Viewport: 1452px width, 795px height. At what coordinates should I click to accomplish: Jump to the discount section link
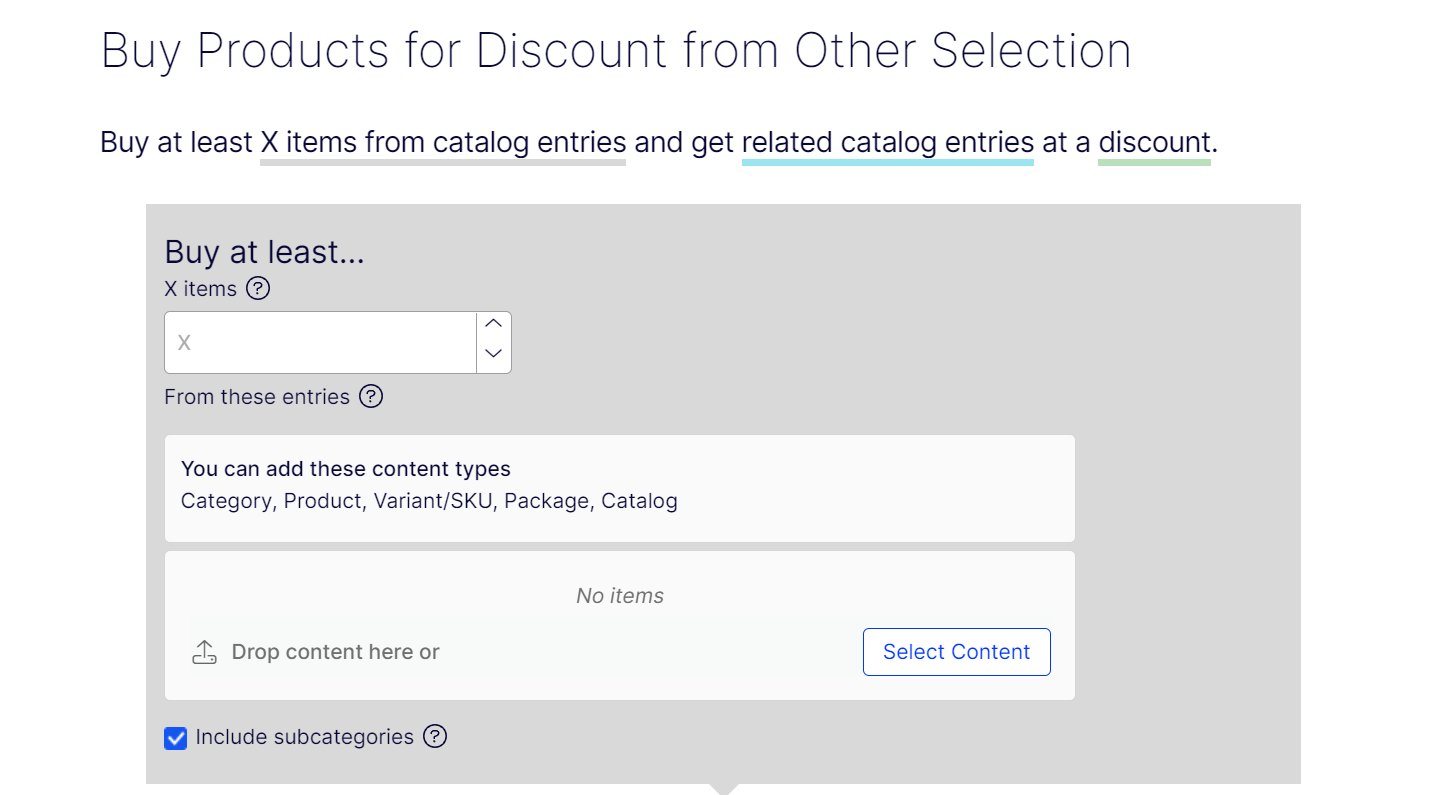coord(1154,143)
